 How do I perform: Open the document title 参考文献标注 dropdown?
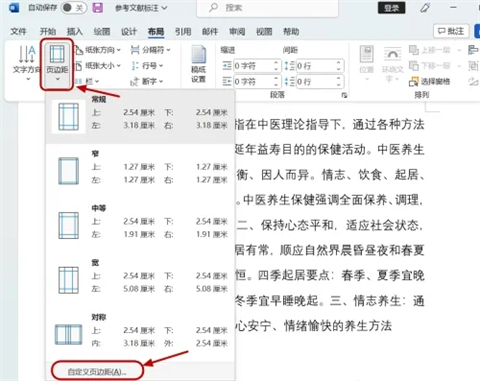pos(141,8)
